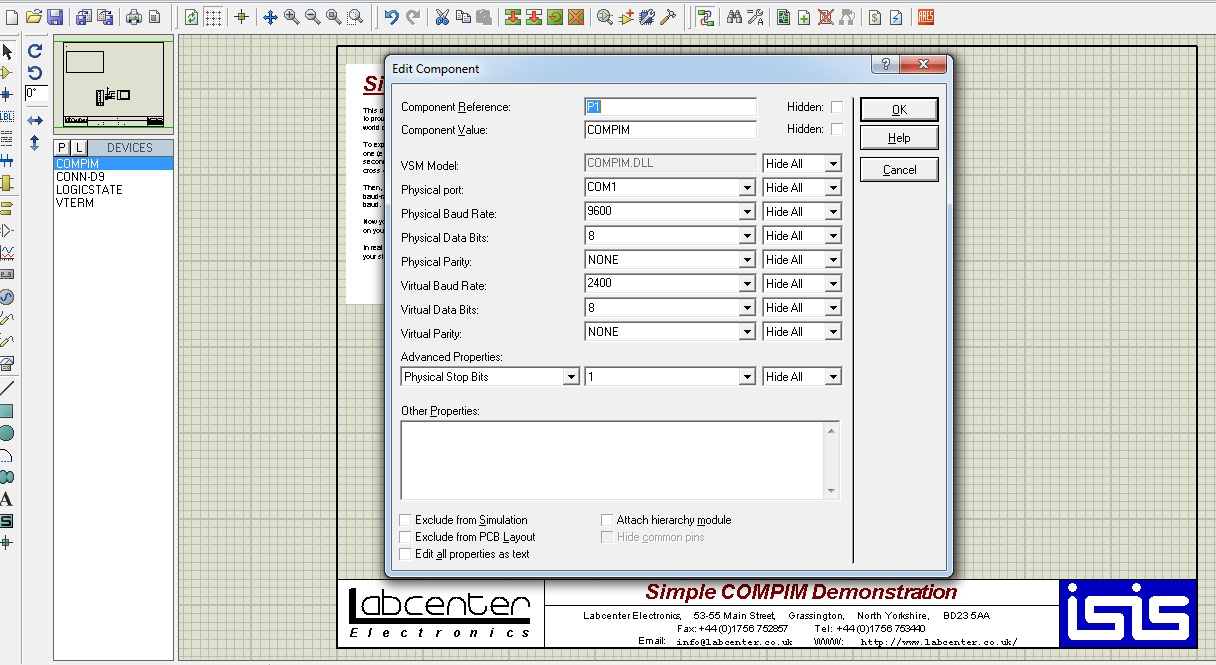Open Hide All dropdown for VSM Model
The width and height of the screenshot is (1216, 665).
(x=833, y=164)
